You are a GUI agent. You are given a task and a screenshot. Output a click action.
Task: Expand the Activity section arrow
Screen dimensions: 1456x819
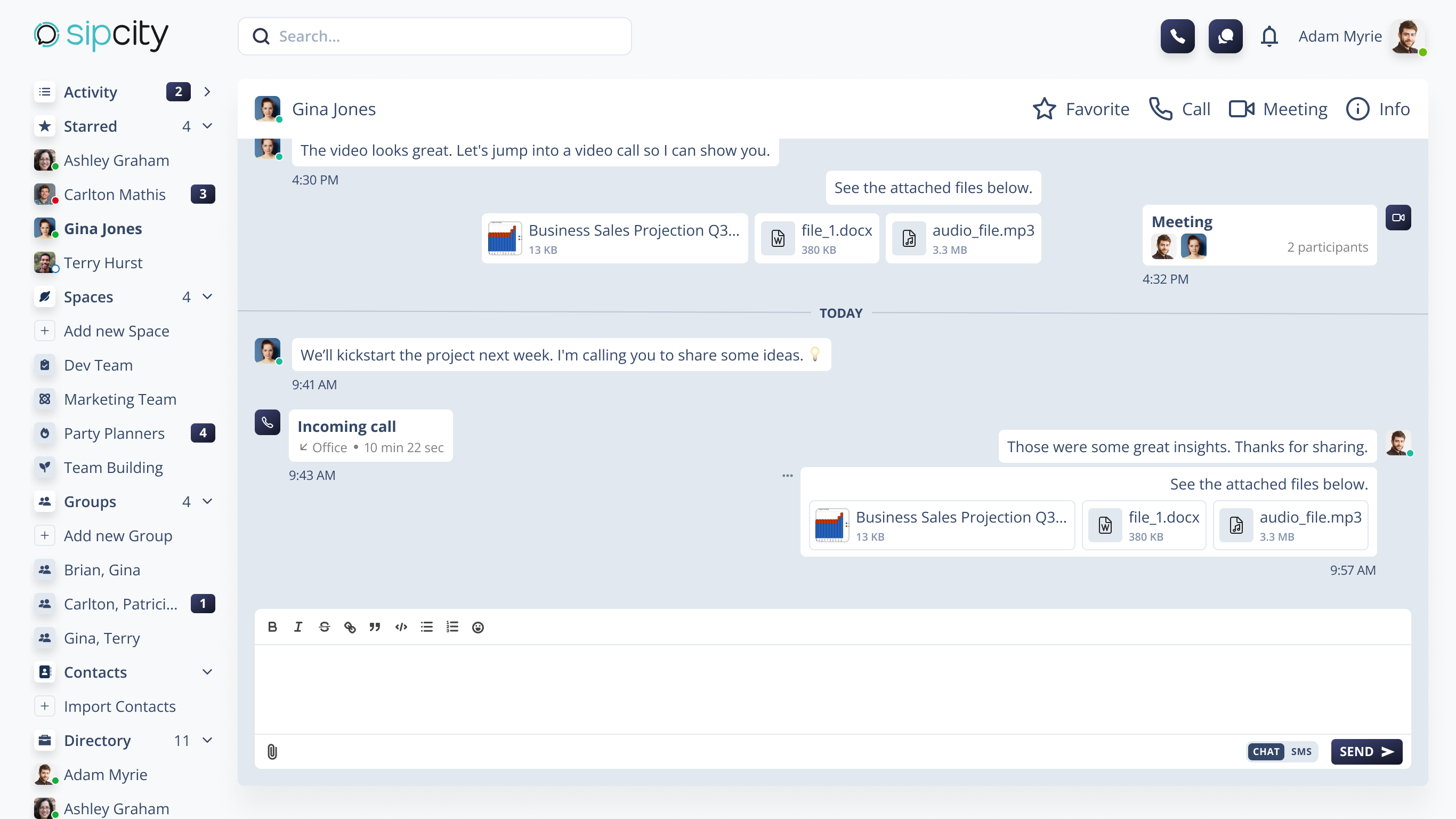pyautogui.click(x=207, y=92)
